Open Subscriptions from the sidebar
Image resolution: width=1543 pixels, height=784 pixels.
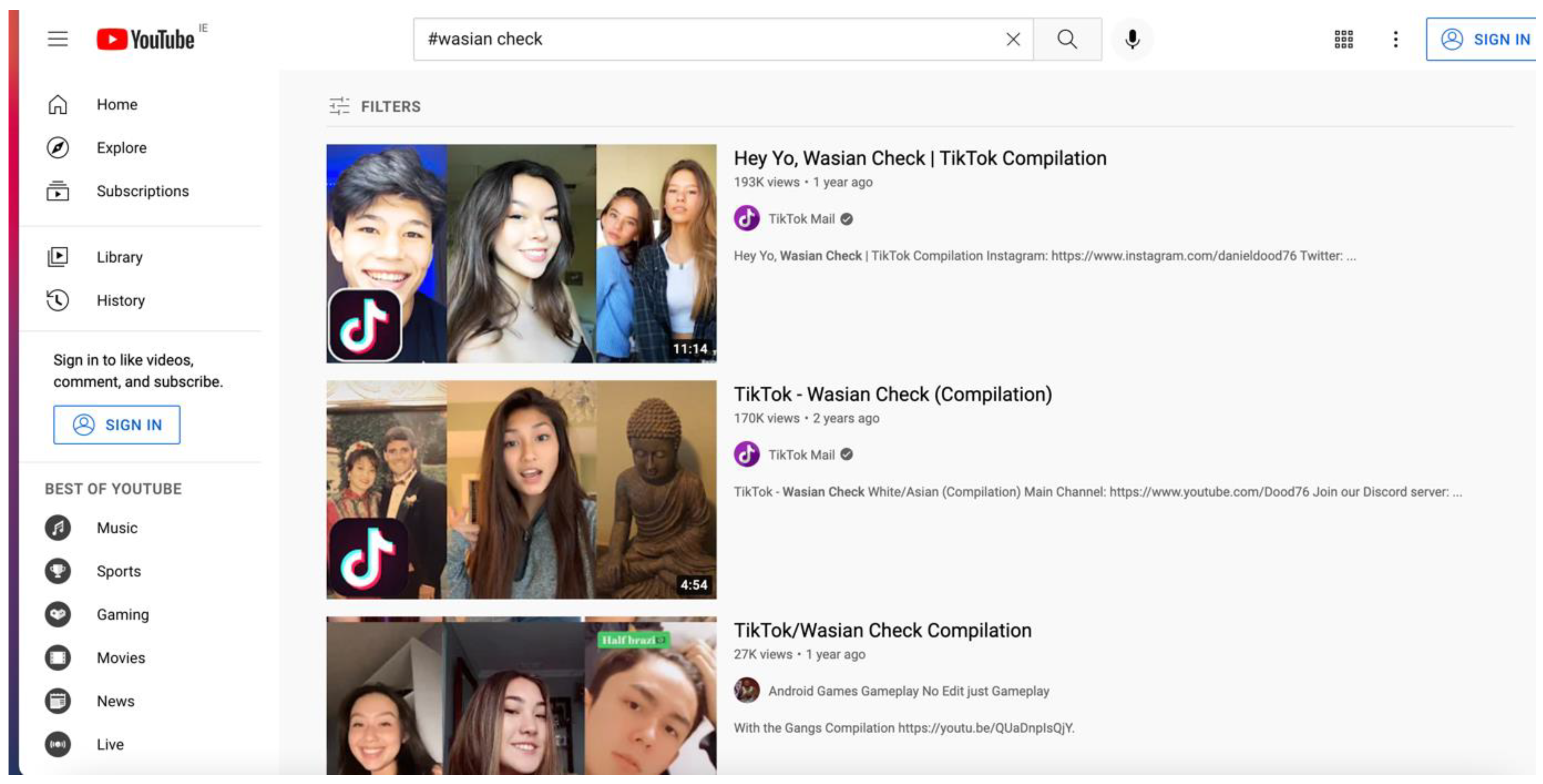pos(143,191)
